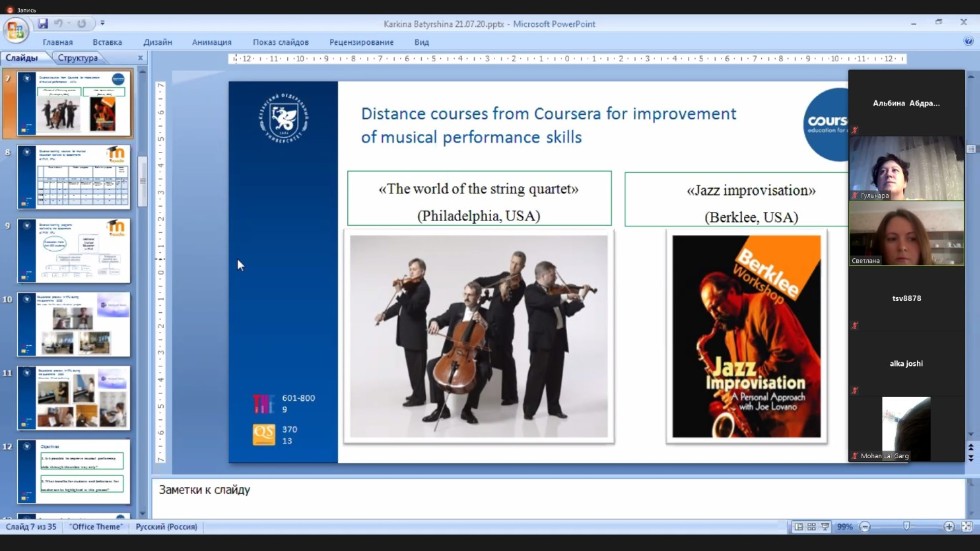Viewport: 980px width, 551px height.
Task: Switch to Normal view in status bar
Action: click(x=797, y=526)
